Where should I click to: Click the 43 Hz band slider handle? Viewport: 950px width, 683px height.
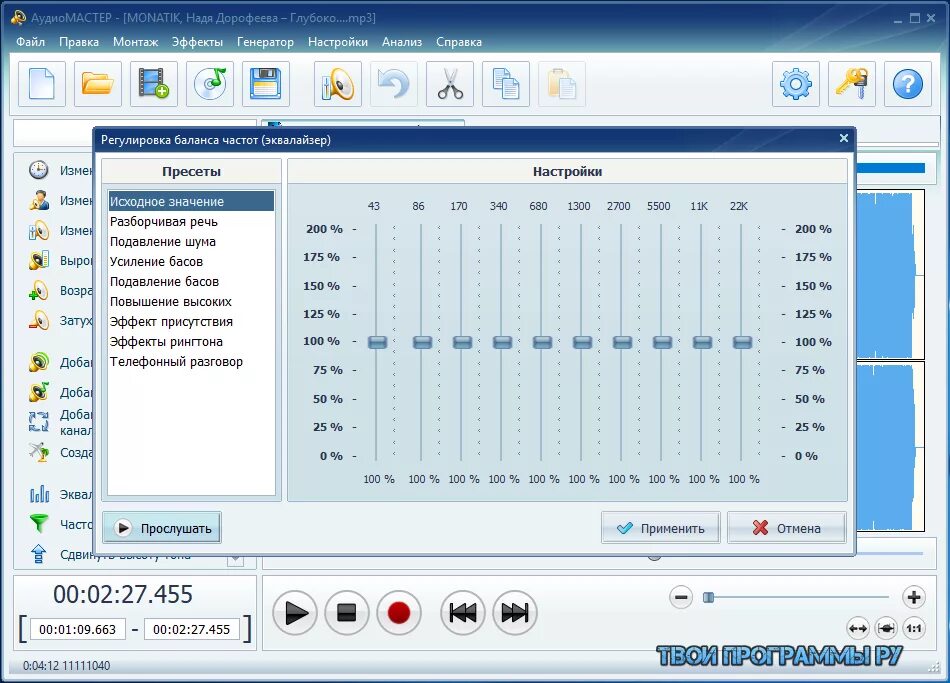pos(377,342)
